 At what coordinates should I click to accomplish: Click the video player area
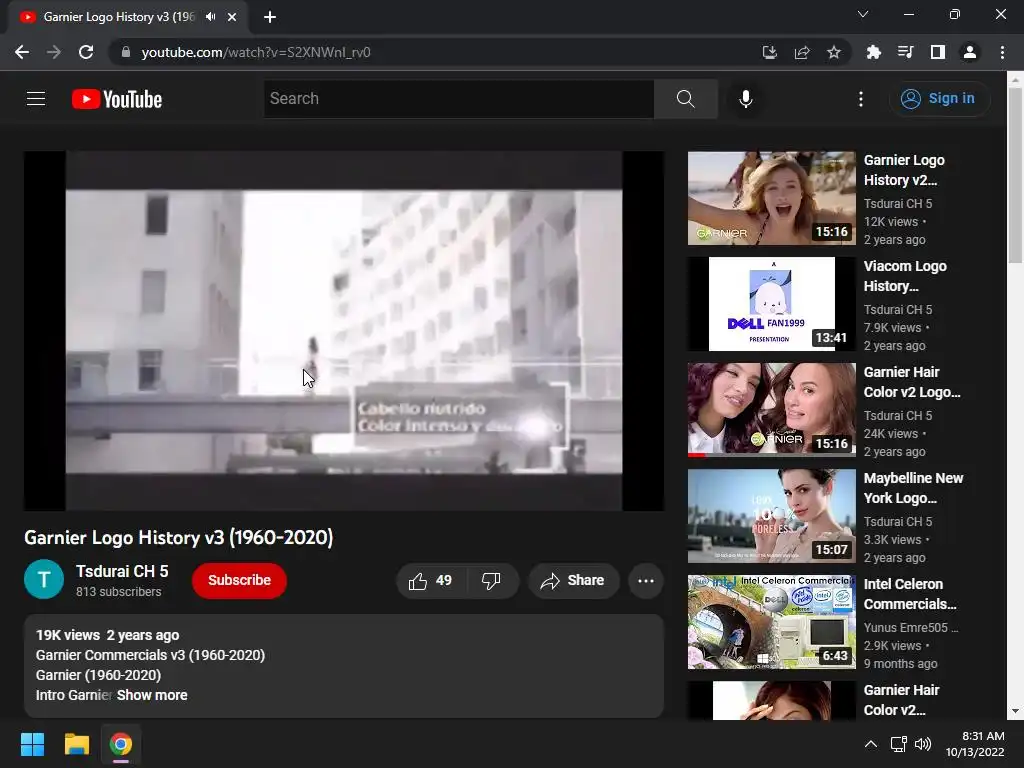(x=344, y=331)
